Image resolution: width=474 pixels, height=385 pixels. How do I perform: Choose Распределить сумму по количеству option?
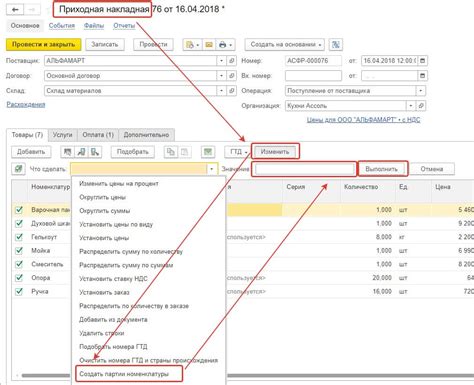[x=131, y=252]
